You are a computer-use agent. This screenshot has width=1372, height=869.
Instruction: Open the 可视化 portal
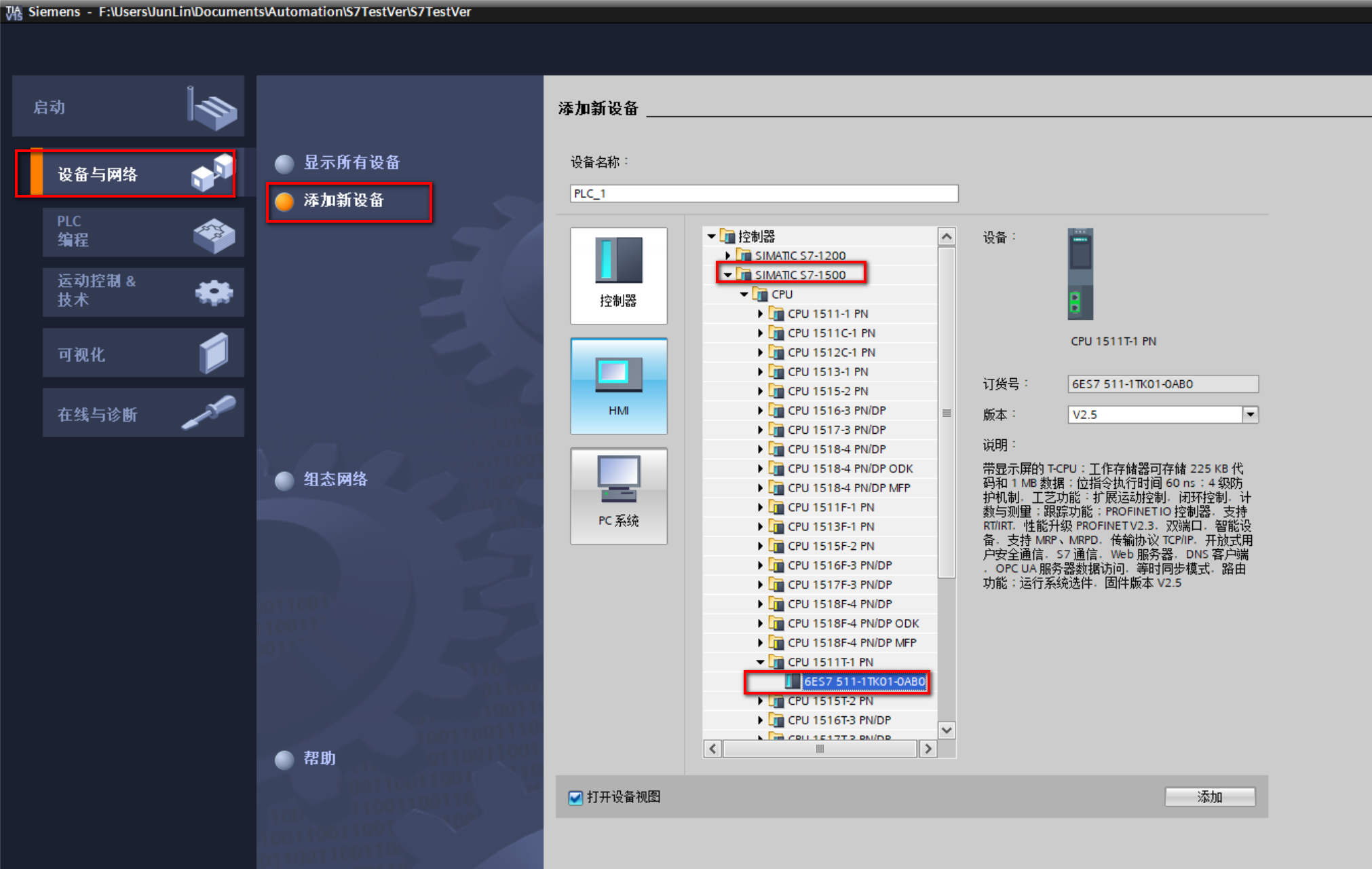coord(143,353)
